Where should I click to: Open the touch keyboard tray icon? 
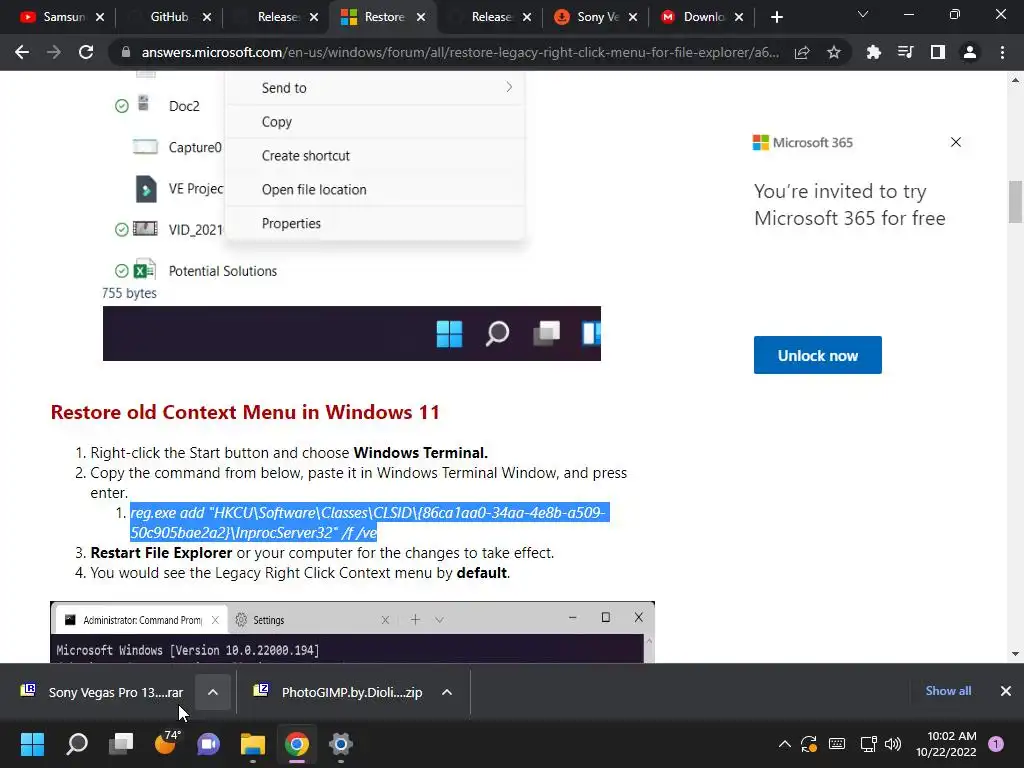point(837,744)
